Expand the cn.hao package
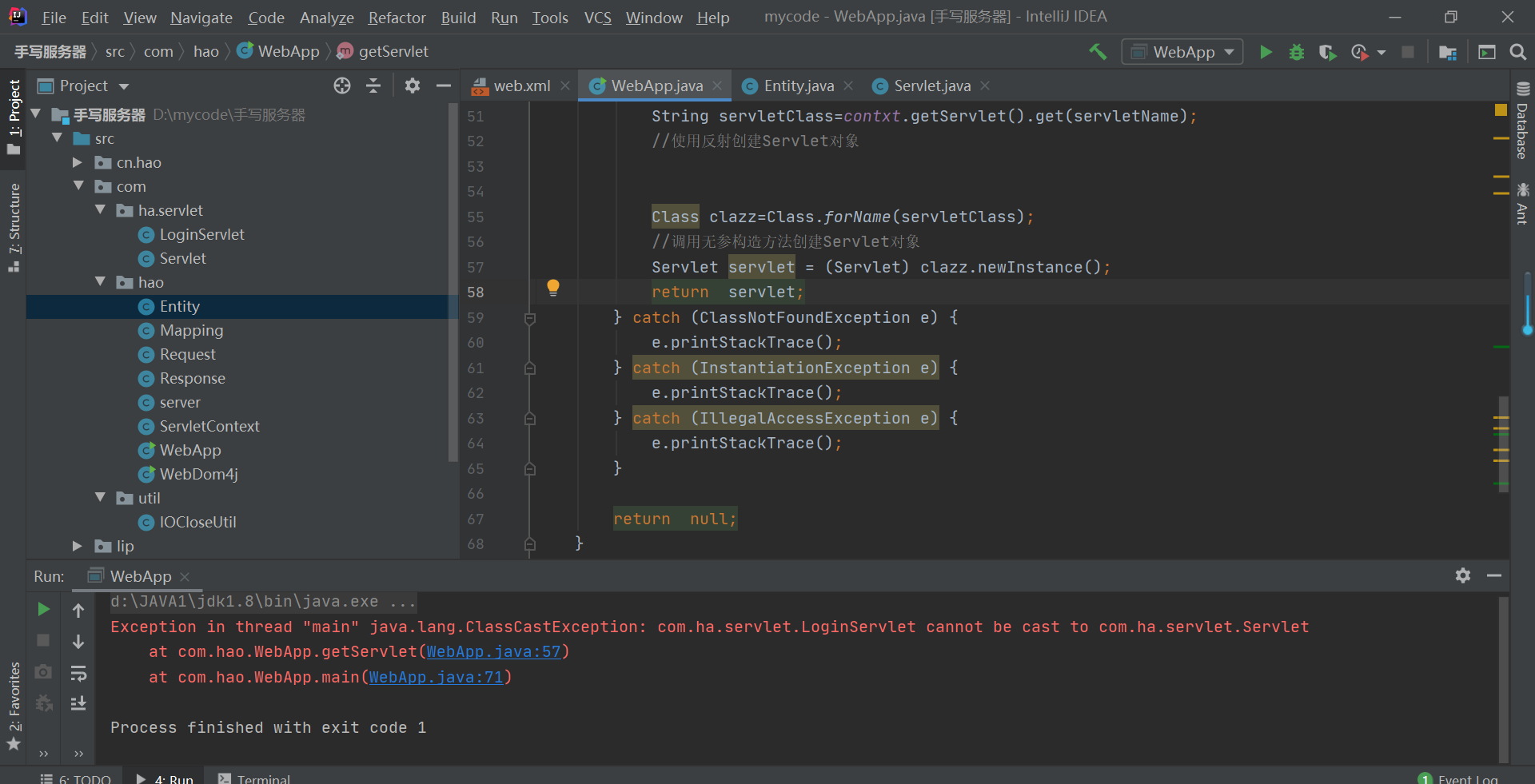This screenshot has height=784, width=1535. [x=78, y=162]
